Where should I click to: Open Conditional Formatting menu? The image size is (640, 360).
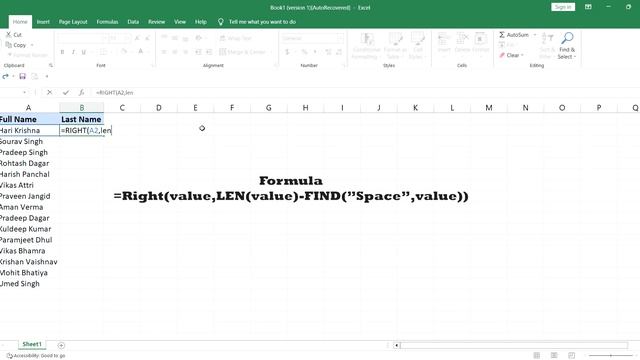367,46
